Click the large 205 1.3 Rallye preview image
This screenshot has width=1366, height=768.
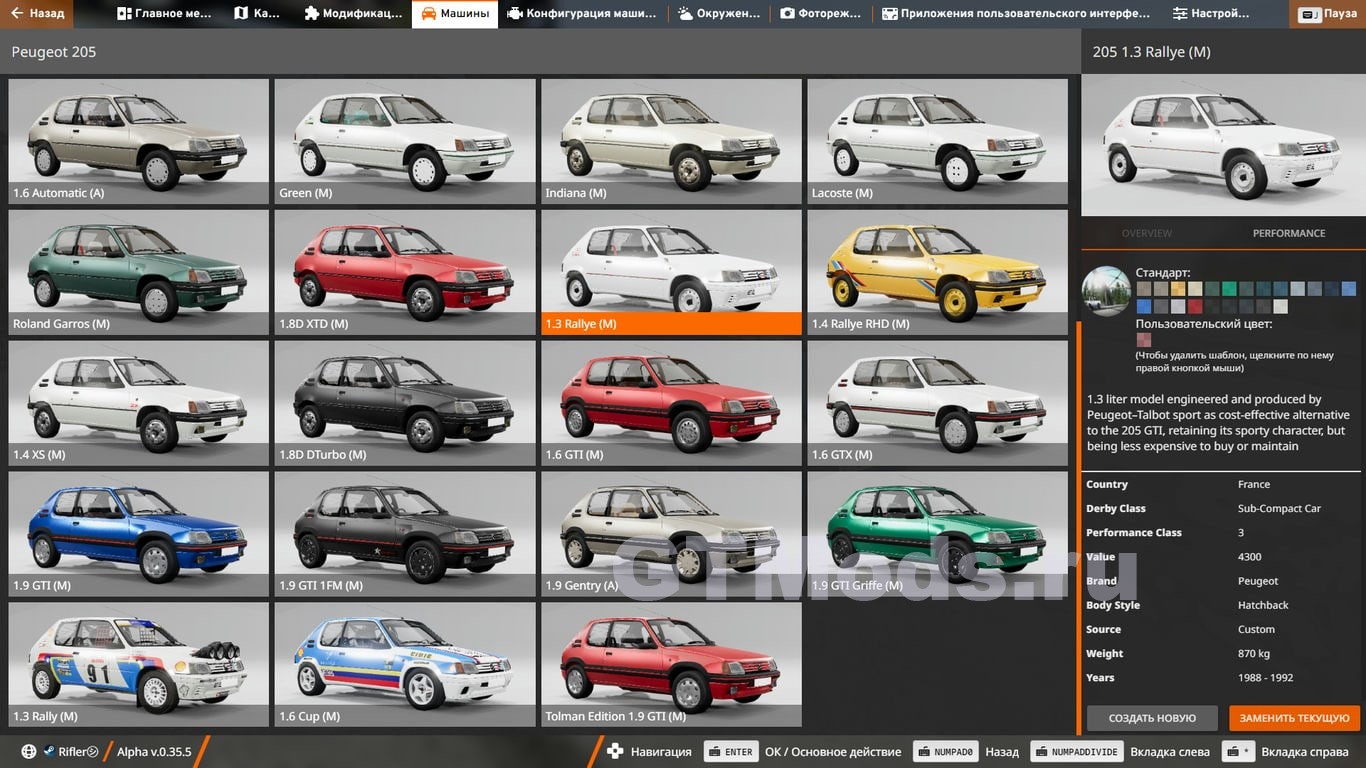(1223, 145)
